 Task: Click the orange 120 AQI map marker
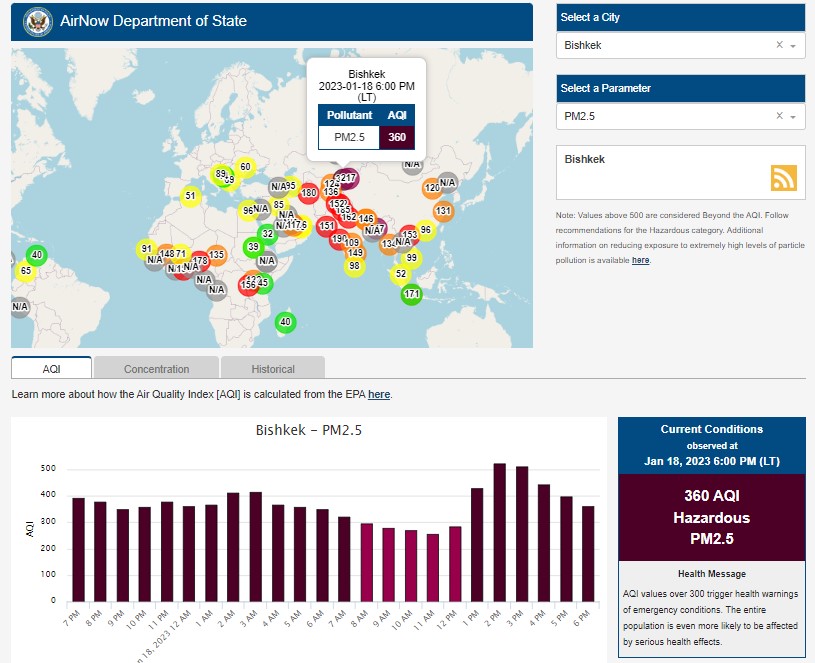click(x=432, y=188)
